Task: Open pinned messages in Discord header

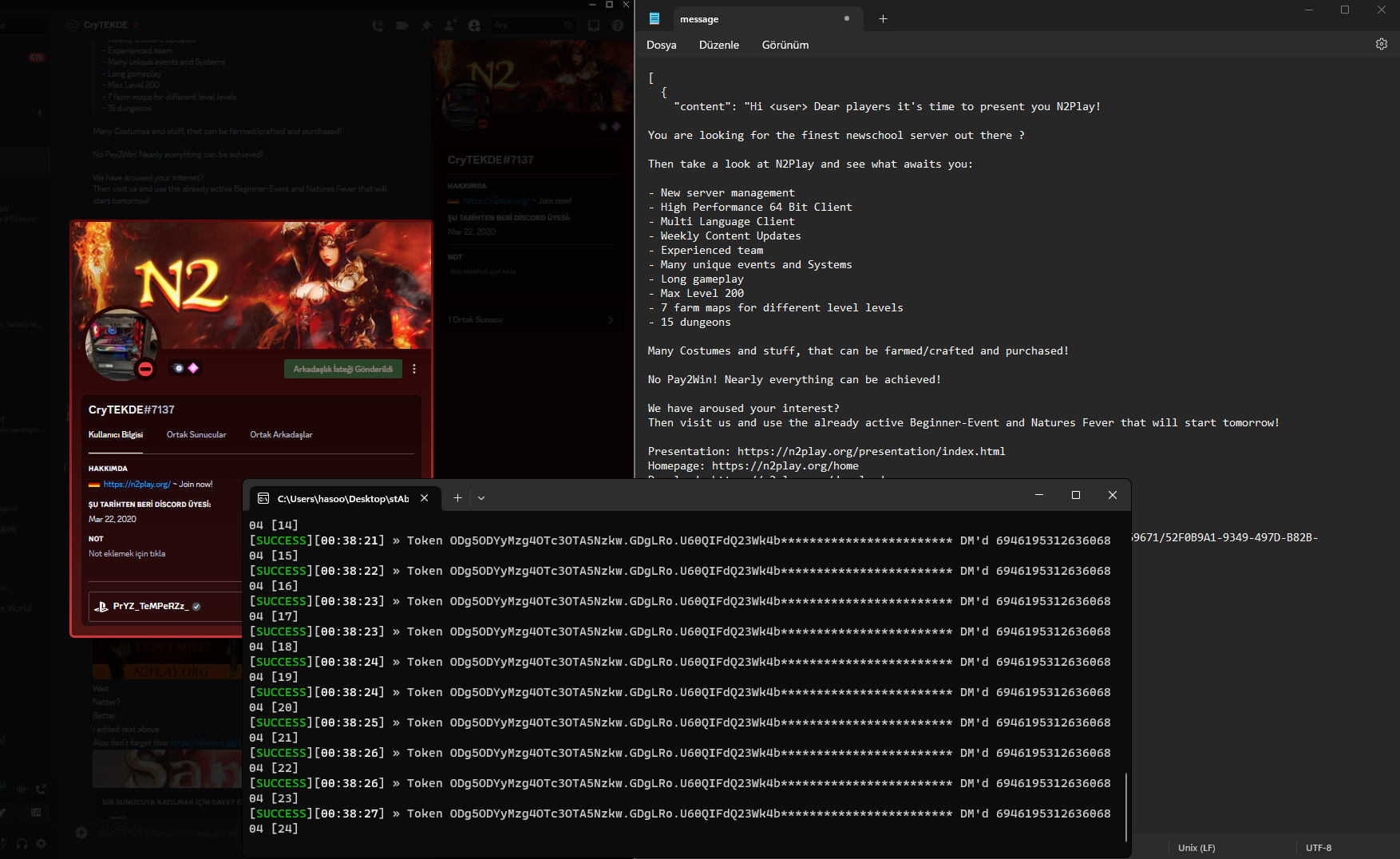Action: point(426,26)
